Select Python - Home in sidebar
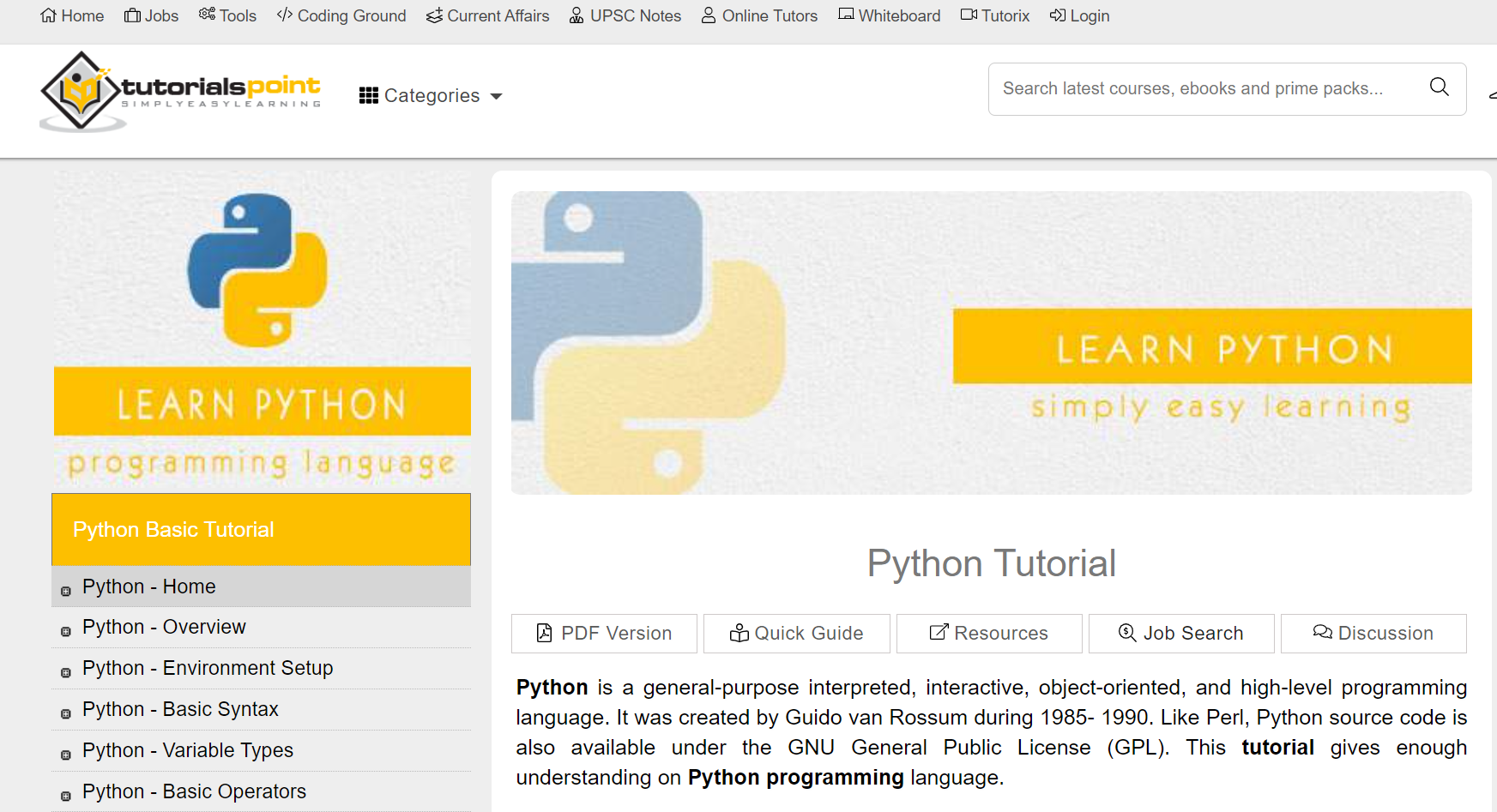The height and width of the screenshot is (812, 1497). [261, 586]
